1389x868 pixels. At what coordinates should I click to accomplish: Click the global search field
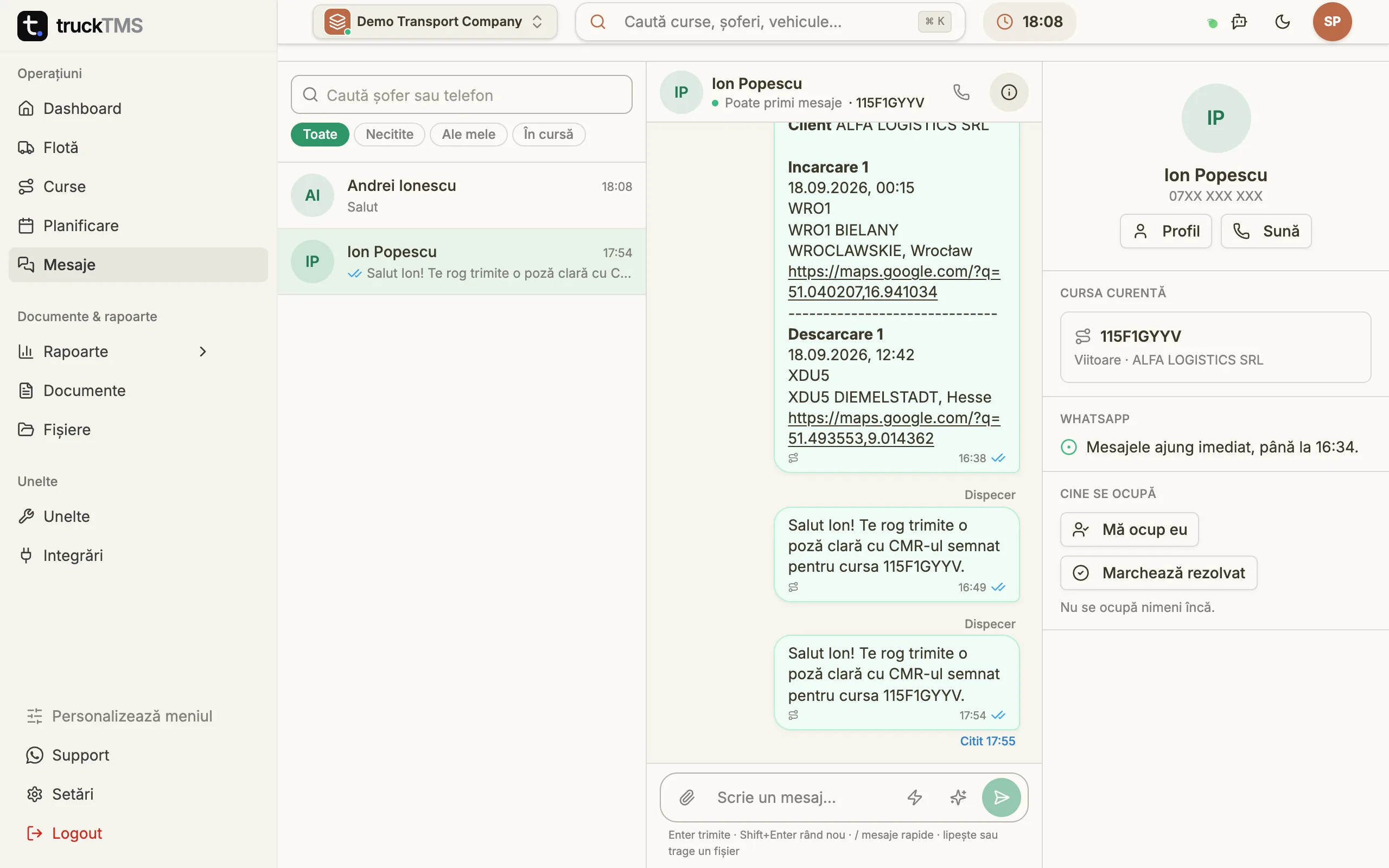point(770,22)
